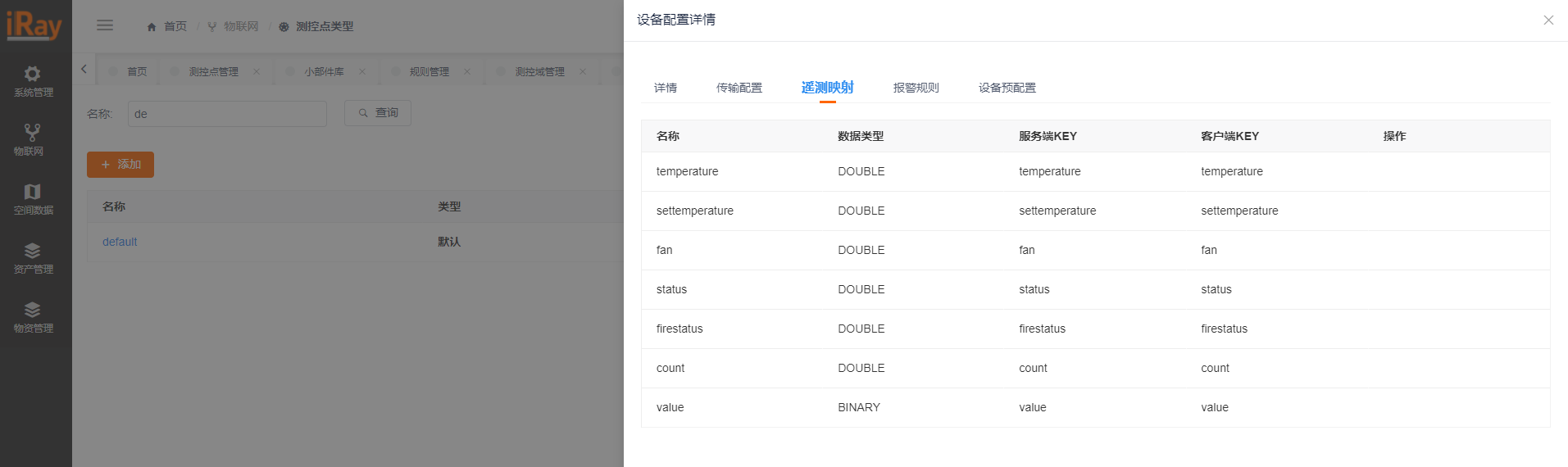
Task: Click the 服务端KEY column header
Action: [x=1048, y=136]
